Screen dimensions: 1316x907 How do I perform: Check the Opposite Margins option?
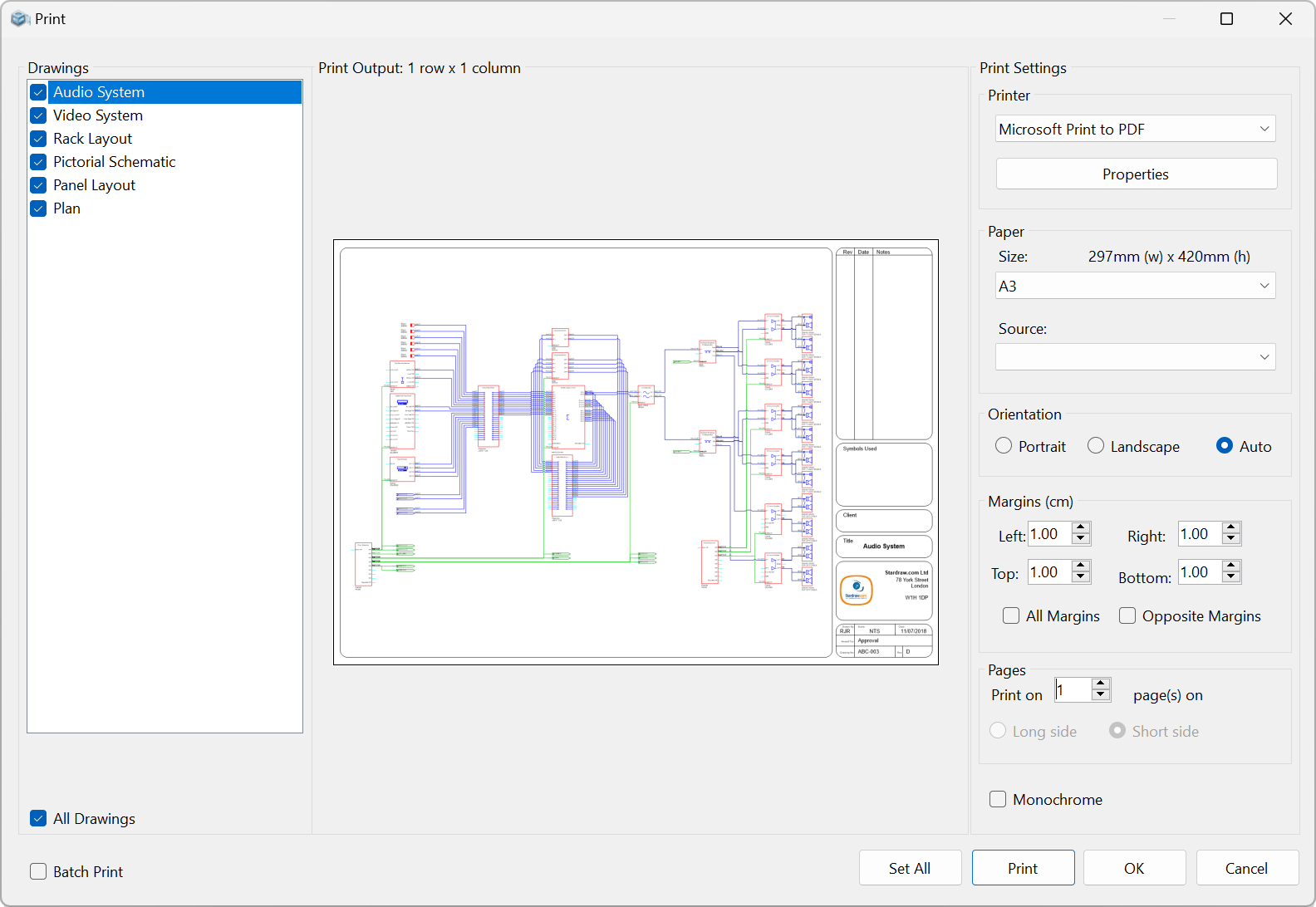point(1127,615)
